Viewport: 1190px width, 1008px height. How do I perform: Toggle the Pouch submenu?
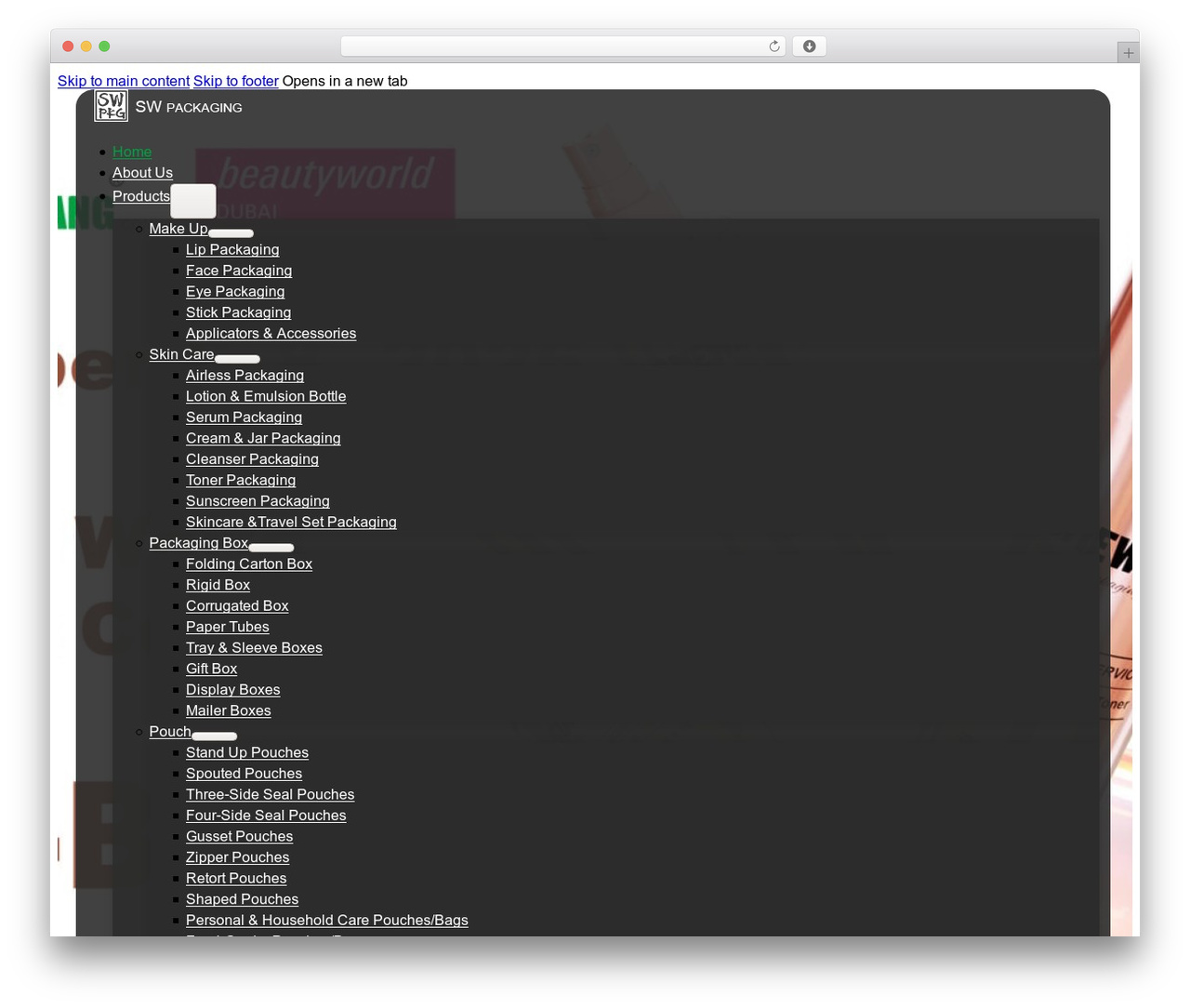pos(214,736)
